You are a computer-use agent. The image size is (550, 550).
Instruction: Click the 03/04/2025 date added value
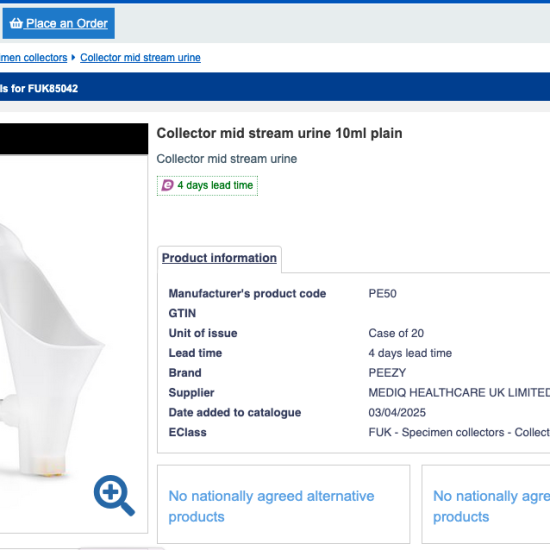(x=397, y=412)
